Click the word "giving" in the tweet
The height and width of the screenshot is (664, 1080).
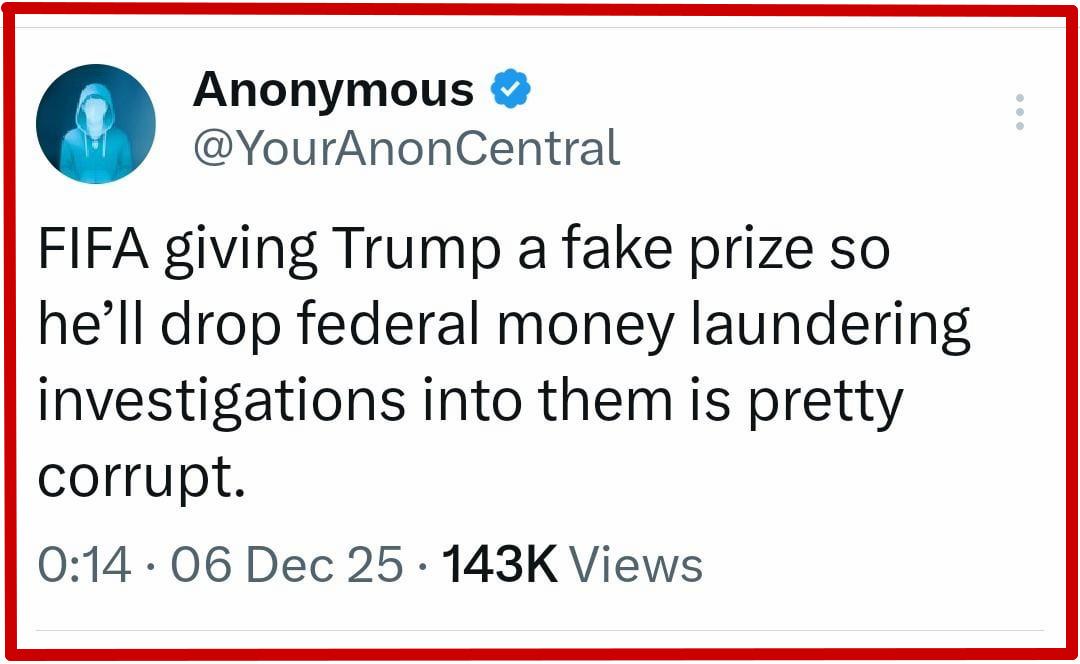[x=240, y=251]
